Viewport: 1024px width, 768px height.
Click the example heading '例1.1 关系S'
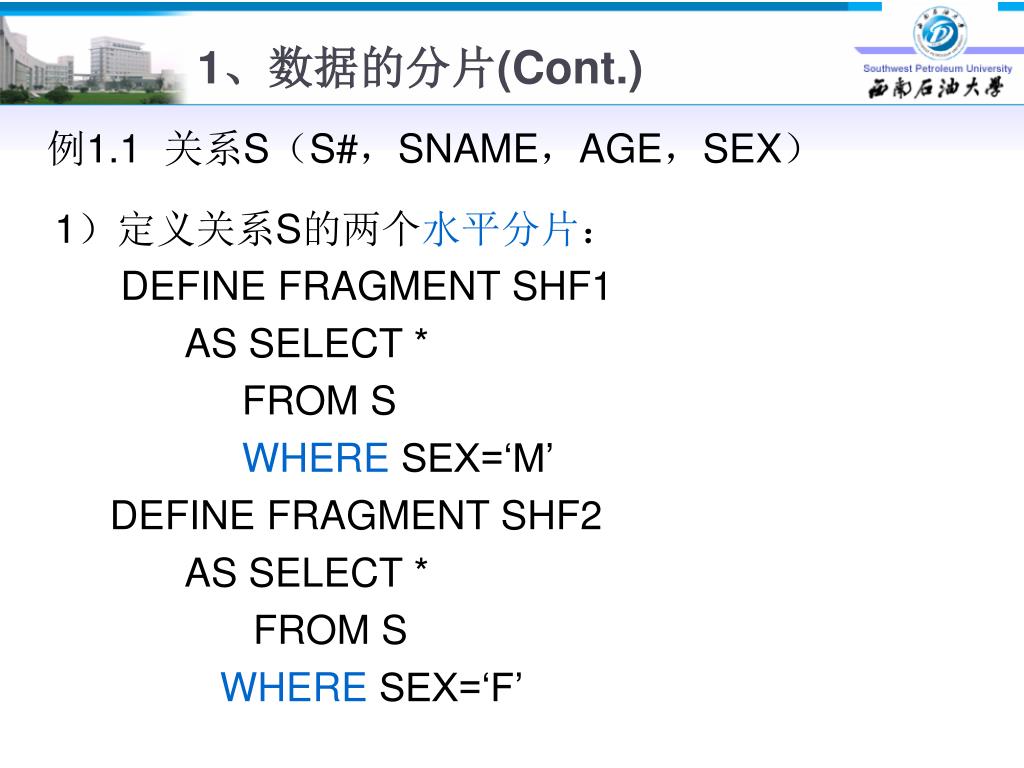(158, 149)
